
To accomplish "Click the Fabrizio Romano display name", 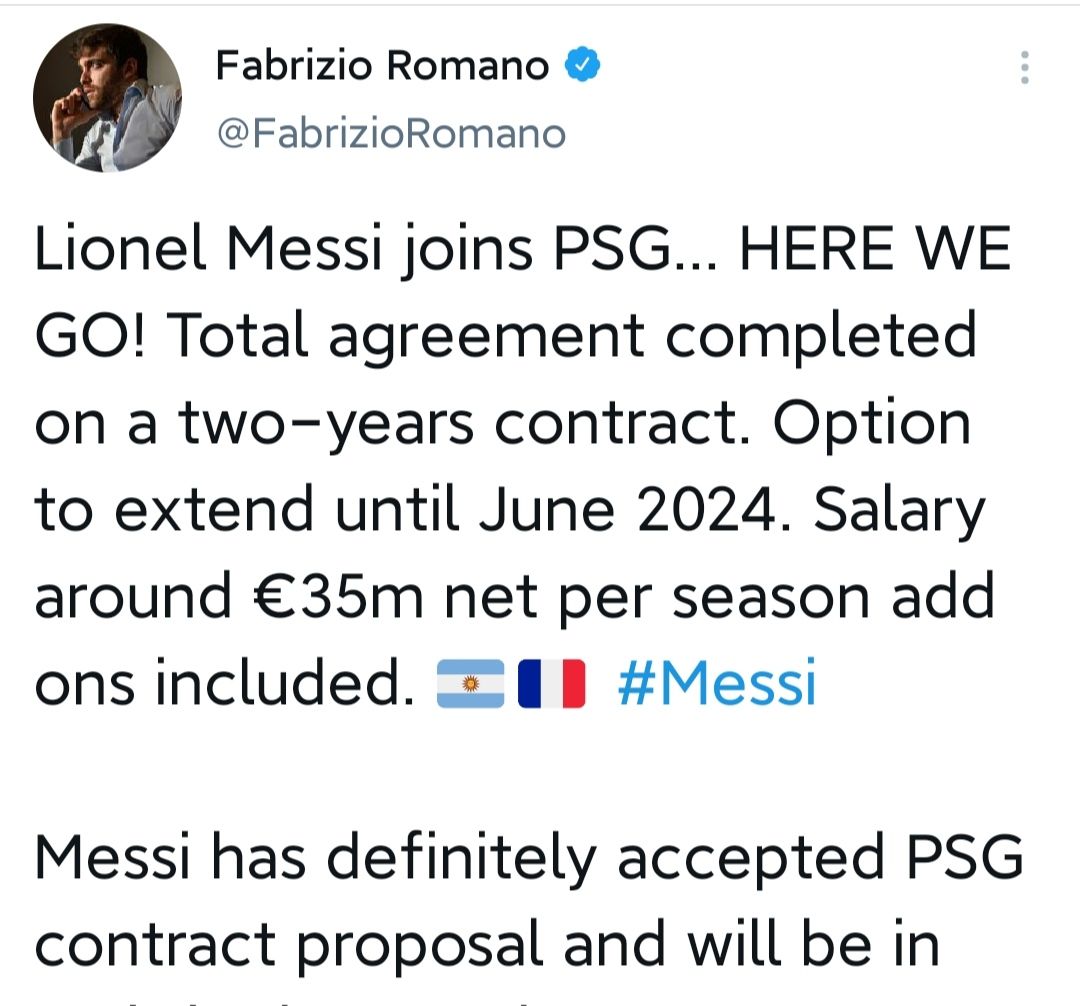I will pos(383,67).
